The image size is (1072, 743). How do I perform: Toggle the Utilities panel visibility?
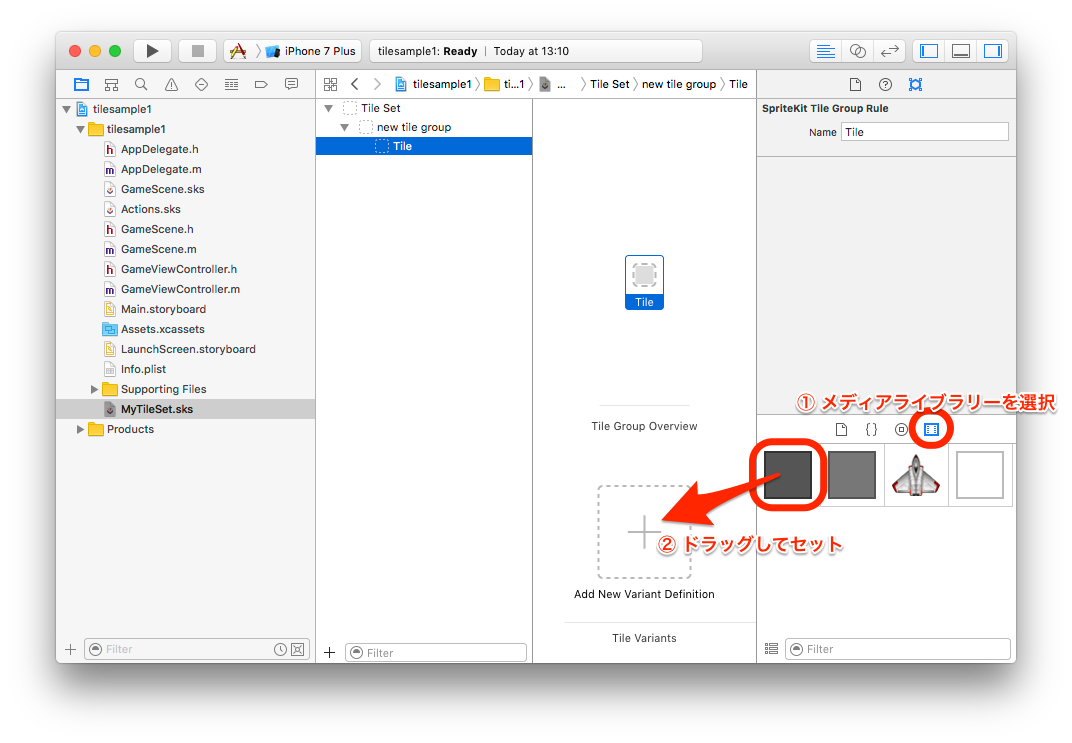[x=991, y=50]
